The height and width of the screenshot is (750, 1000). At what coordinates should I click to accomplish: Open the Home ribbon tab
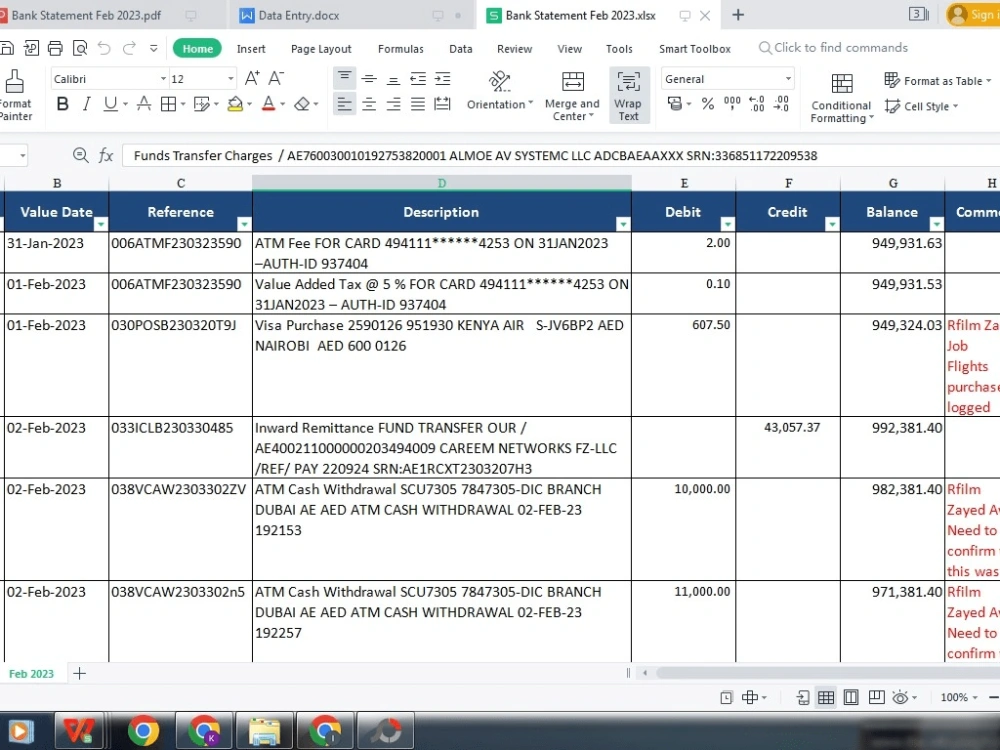click(198, 48)
